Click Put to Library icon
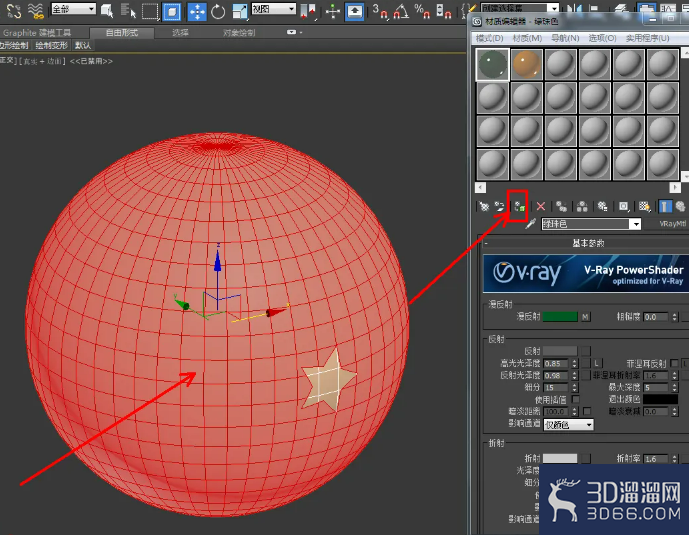The width and height of the screenshot is (689, 535). [x=602, y=206]
